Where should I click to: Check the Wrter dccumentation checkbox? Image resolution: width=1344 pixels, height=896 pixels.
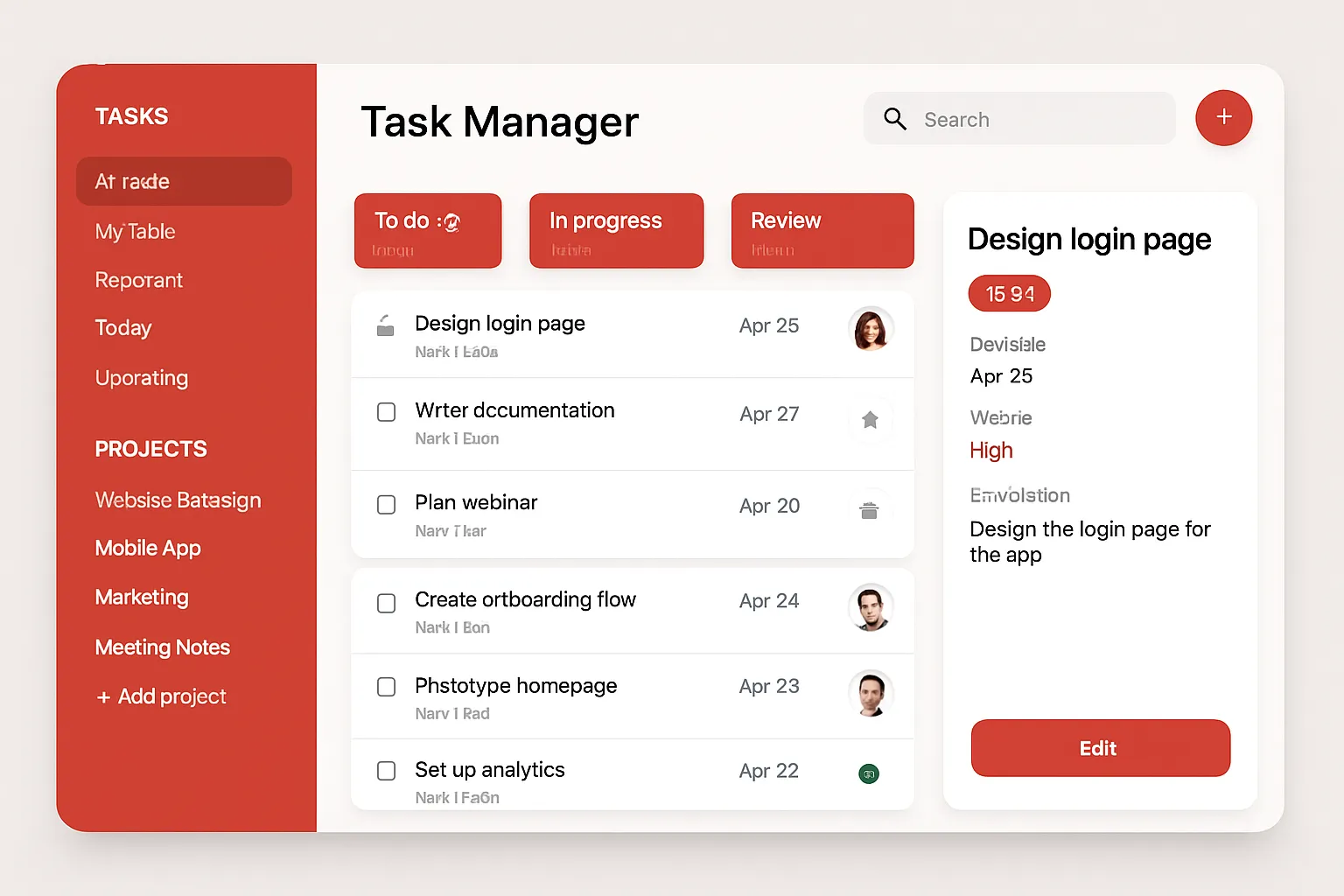coord(386,412)
